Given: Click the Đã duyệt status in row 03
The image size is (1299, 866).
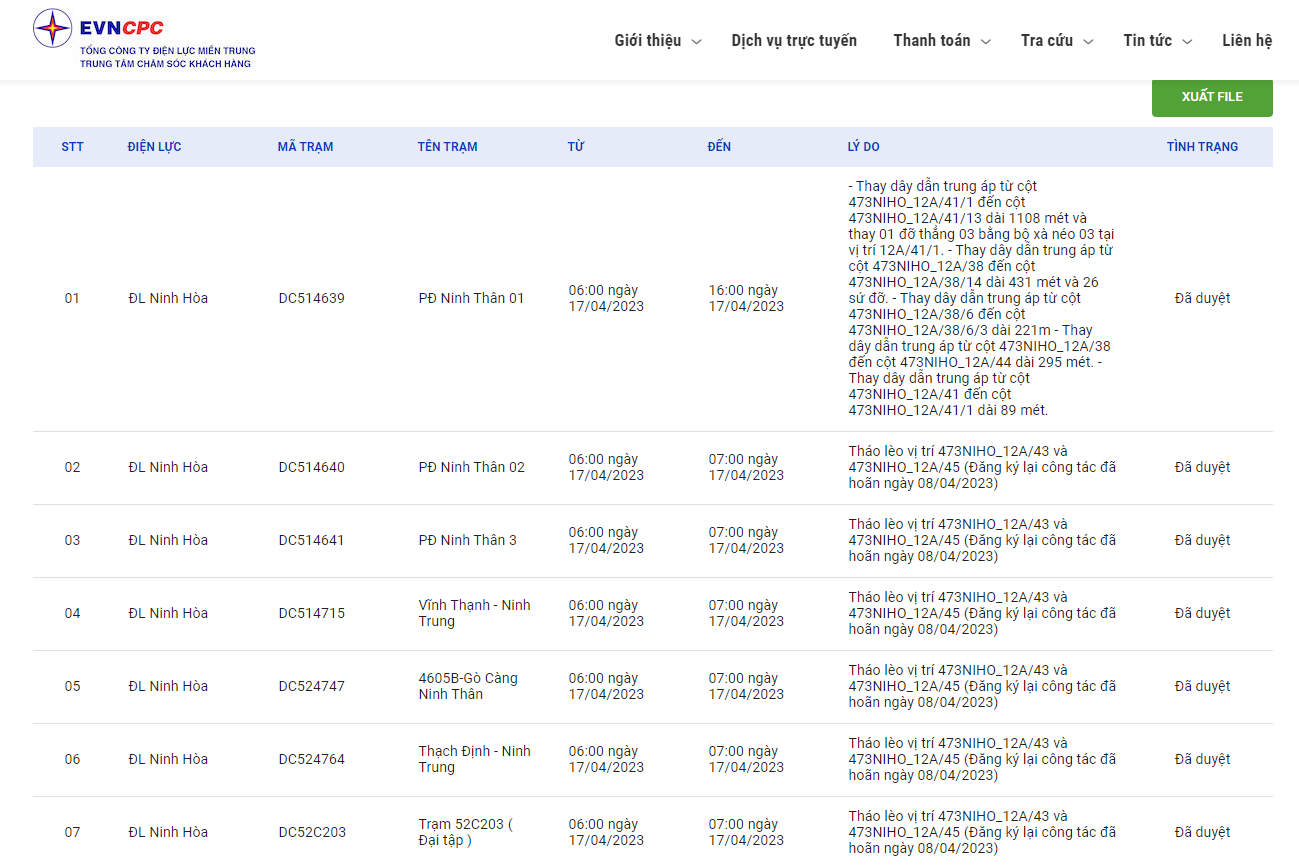Looking at the screenshot, I should [1202, 540].
